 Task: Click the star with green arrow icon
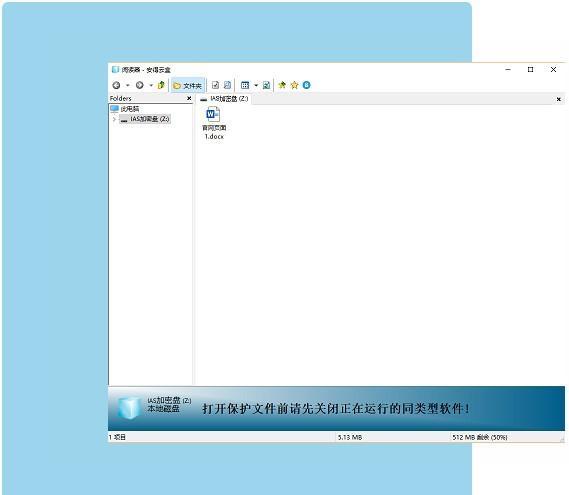[x=282, y=85]
